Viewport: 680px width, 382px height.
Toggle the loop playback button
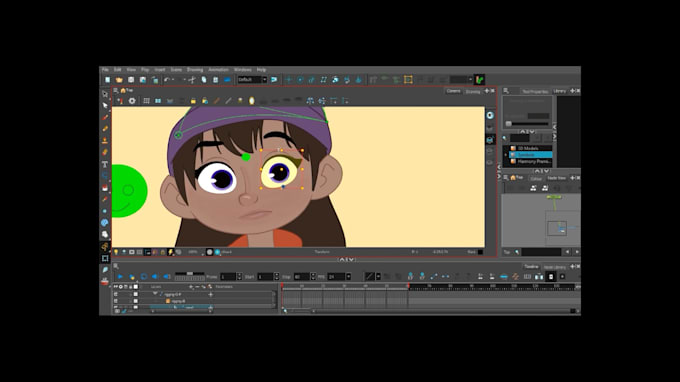tap(144, 276)
